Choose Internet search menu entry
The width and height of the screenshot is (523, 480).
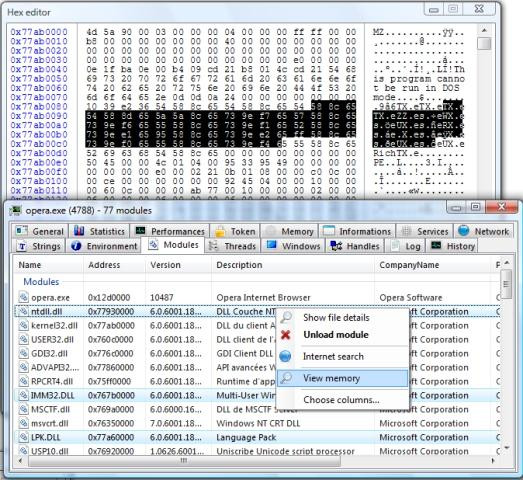click(x=343, y=356)
